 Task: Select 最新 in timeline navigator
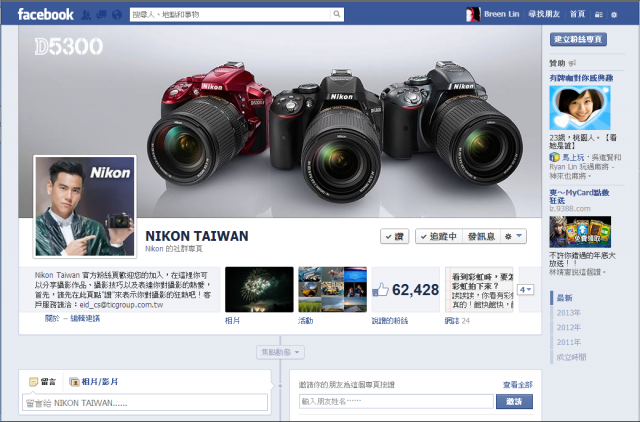click(564, 298)
